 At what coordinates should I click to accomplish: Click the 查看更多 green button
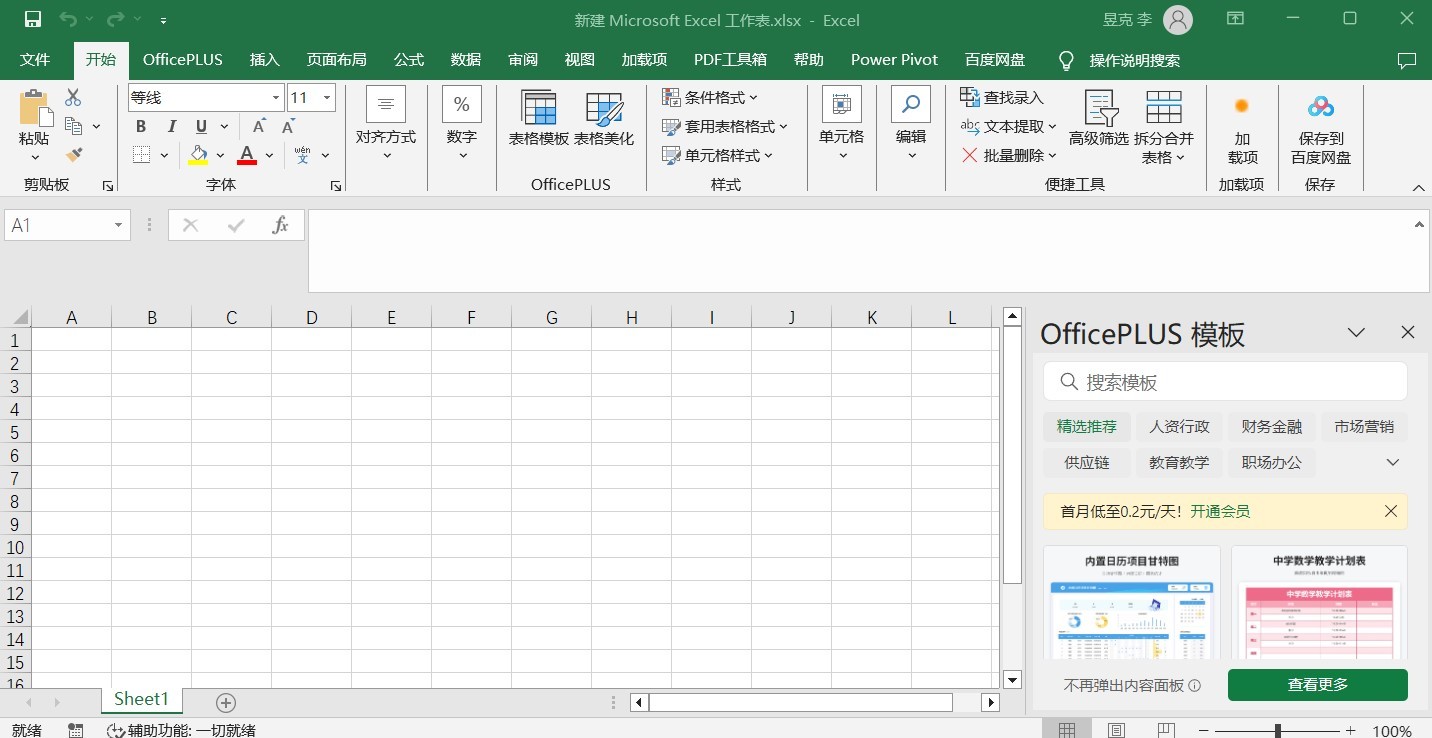click(1317, 685)
